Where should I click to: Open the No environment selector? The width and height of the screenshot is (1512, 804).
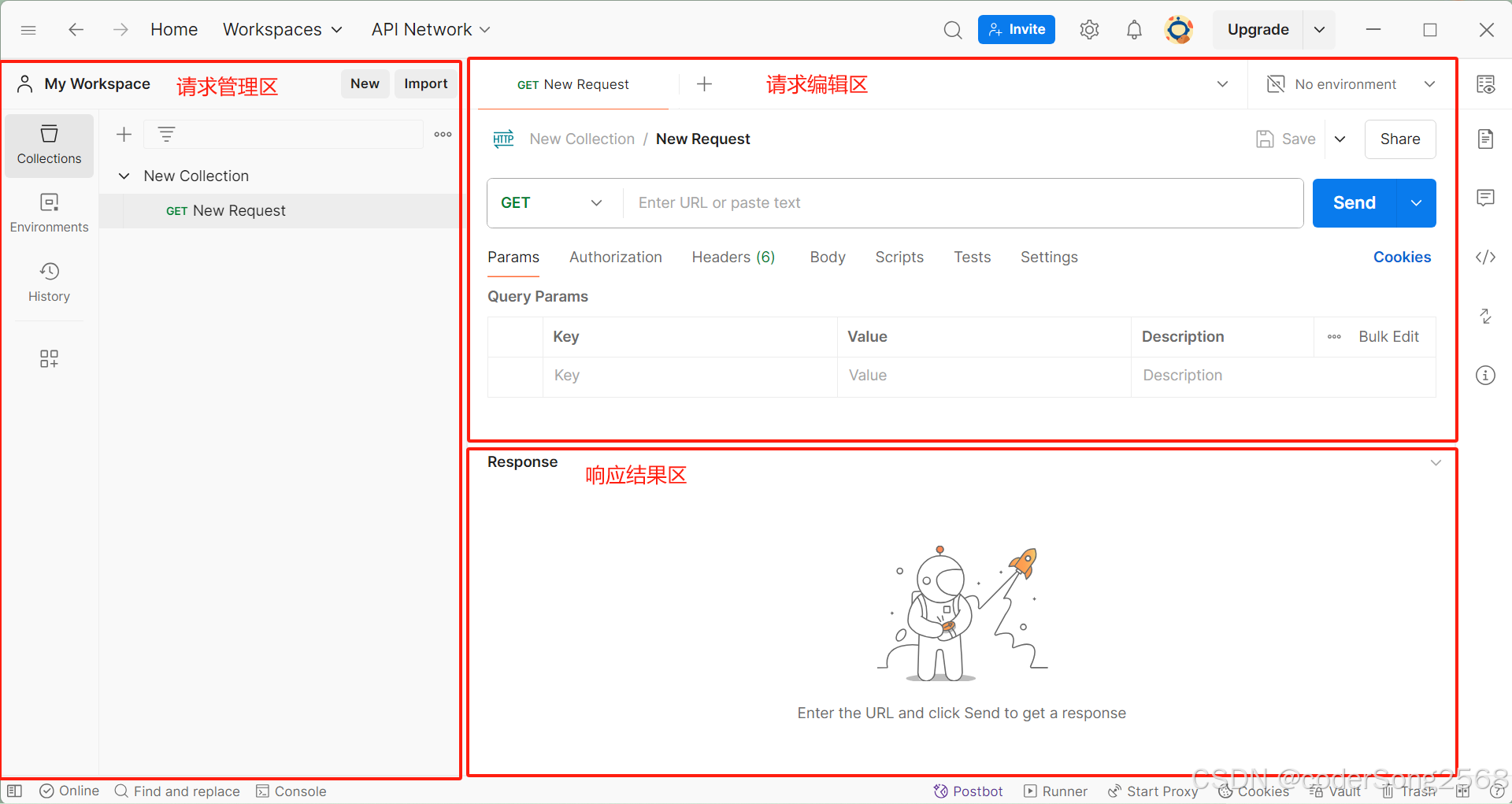tap(1351, 84)
